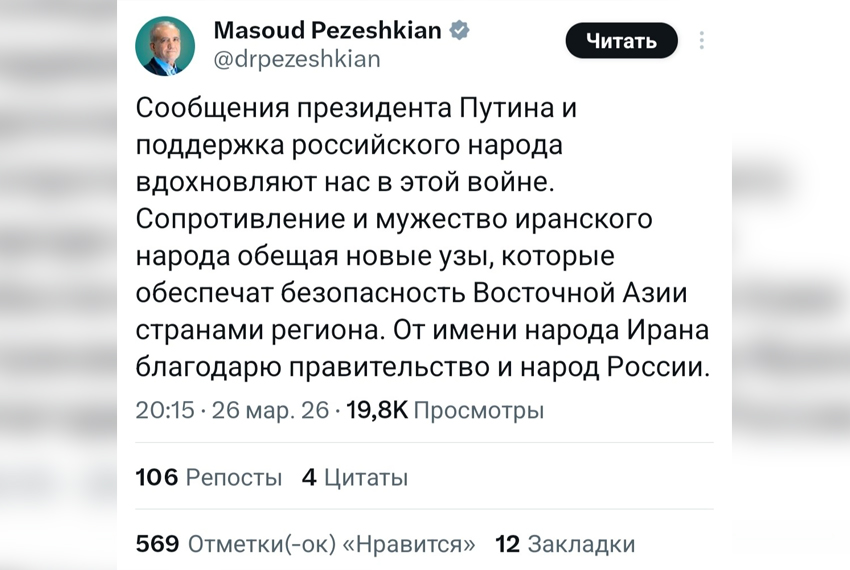Open the @drpezeshkian handle link
850x570 pixels.
click(x=297, y=59)
